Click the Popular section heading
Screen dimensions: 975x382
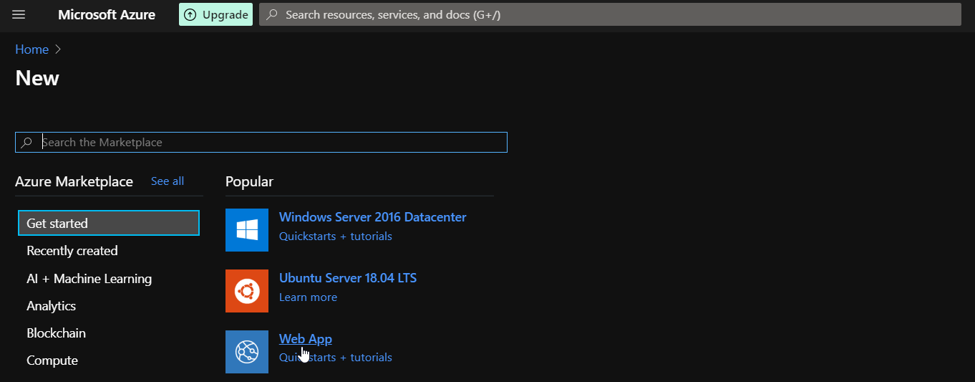[249, 182]
